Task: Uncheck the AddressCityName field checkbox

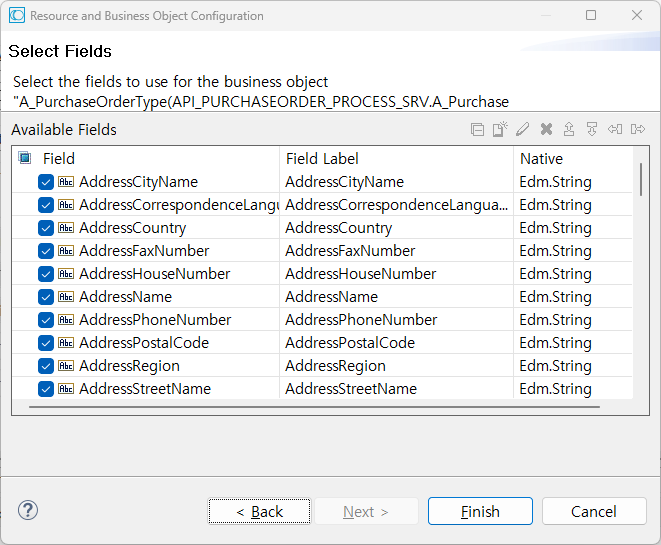Action: click(x=46, y=182)
